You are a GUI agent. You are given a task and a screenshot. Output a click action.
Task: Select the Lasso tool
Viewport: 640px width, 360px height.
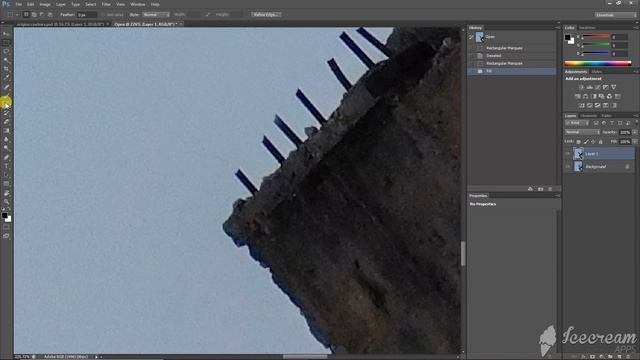click(x=6, y=51)
